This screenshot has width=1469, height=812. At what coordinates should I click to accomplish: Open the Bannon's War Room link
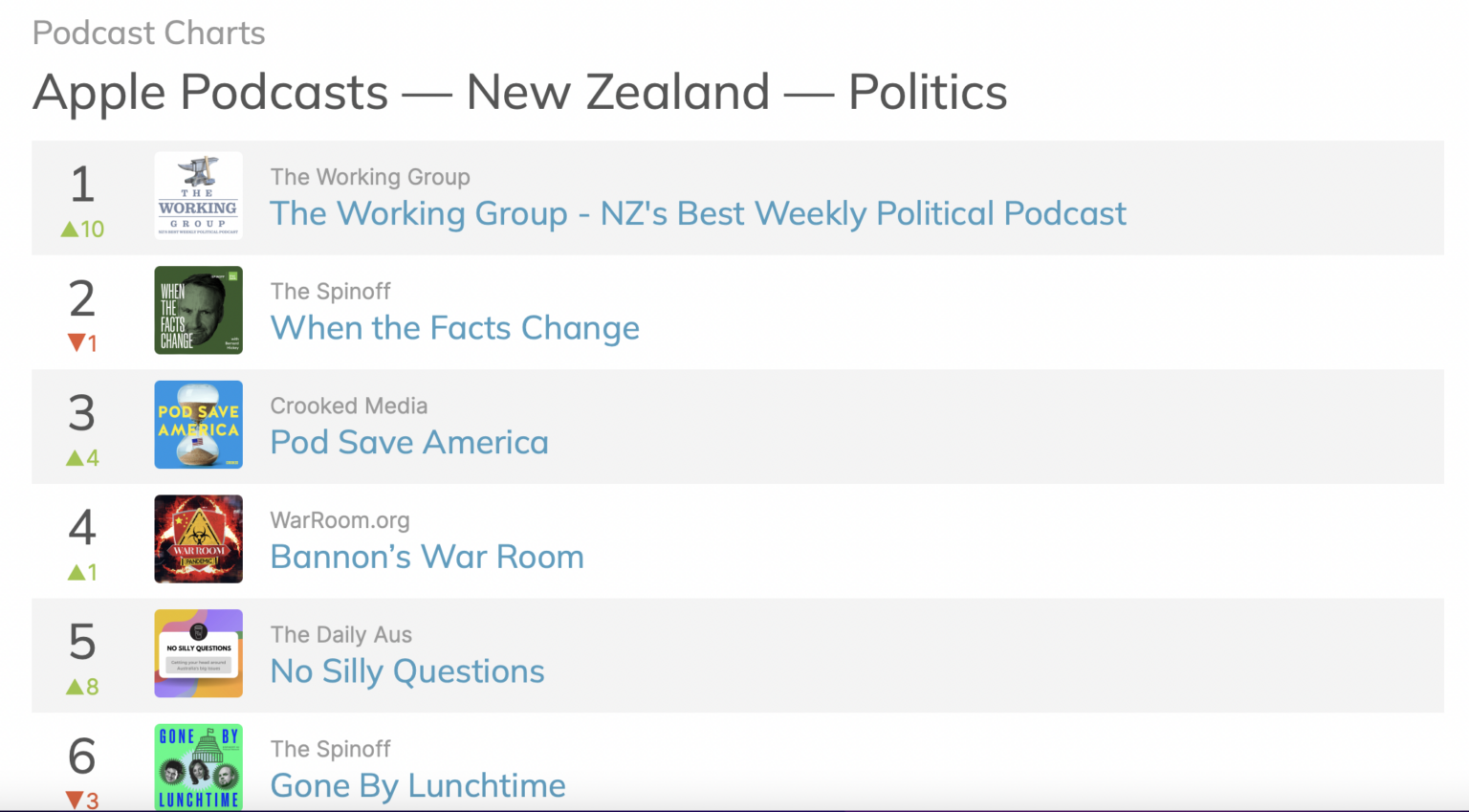tap(427, 557)
